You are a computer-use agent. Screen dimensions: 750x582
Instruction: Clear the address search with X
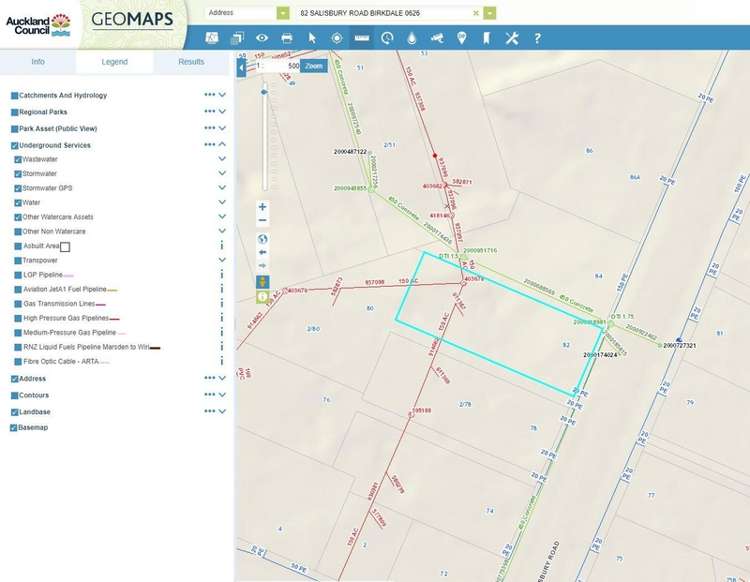(x=476, y=13)
